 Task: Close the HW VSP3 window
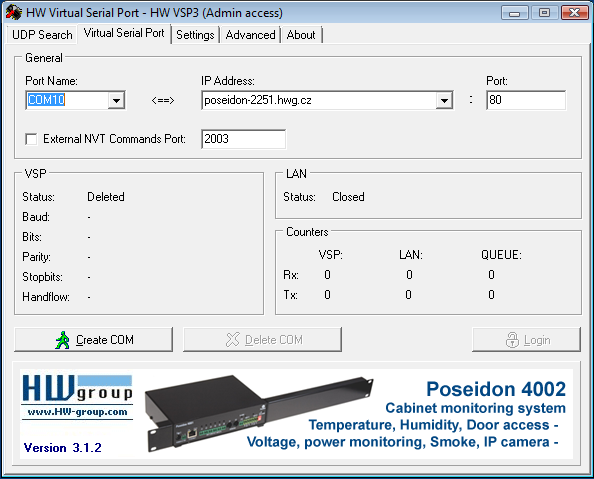click(x=574, y=13)
